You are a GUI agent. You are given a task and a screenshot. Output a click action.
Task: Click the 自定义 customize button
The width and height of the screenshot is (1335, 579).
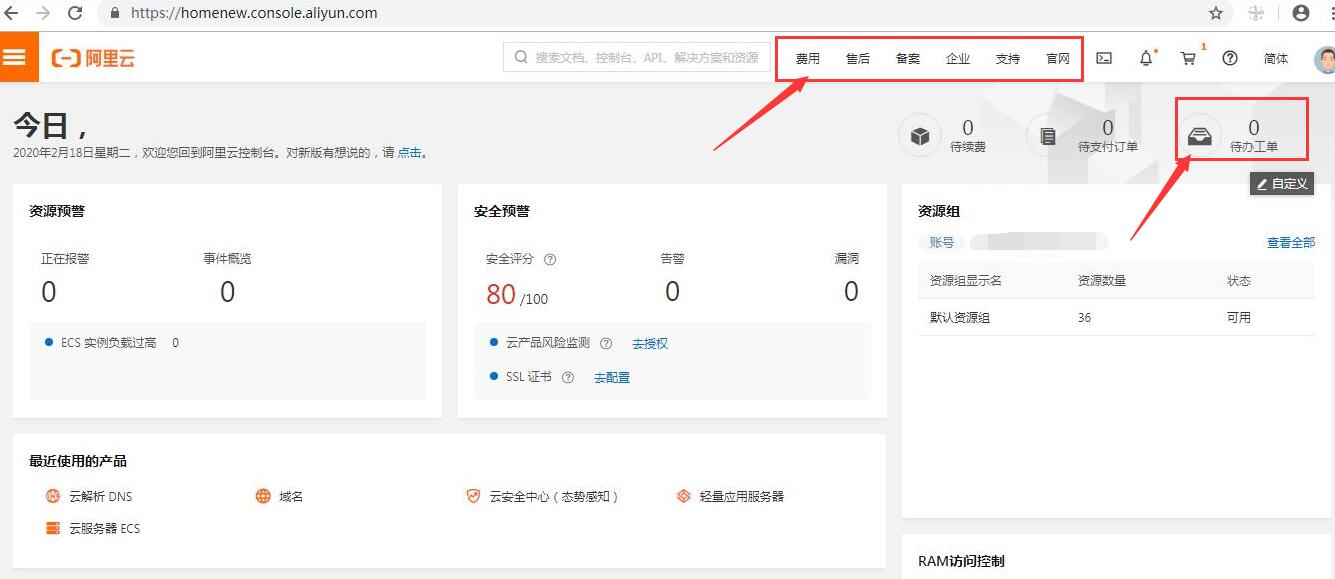point(1282,184)
